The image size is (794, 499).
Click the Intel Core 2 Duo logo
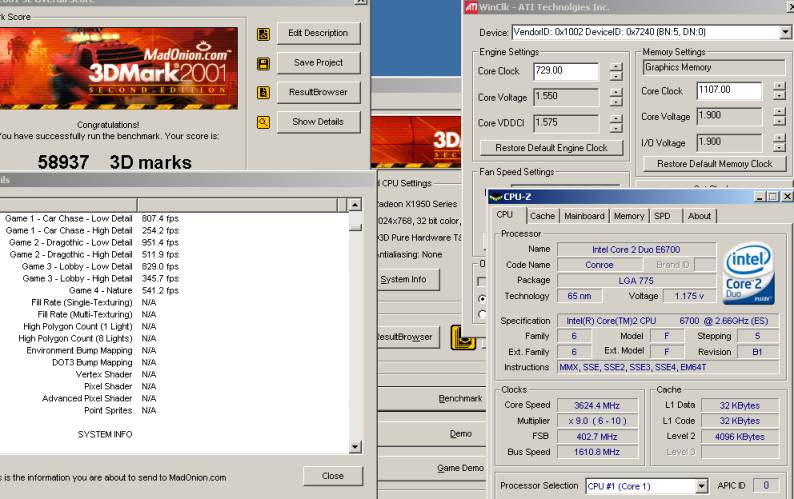pos(748,274)
